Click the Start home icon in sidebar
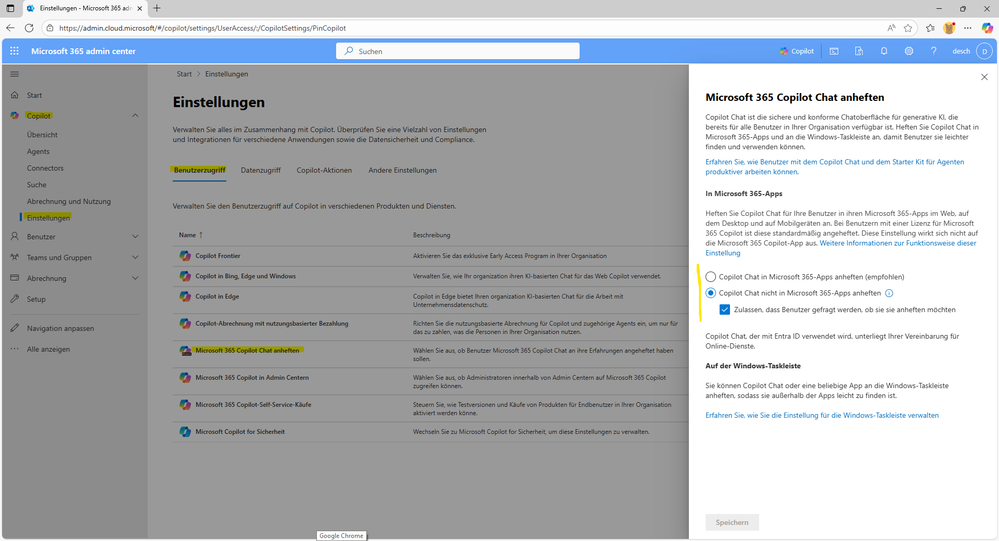The width and height of the screenshot is (999, 541). point(14,95)
